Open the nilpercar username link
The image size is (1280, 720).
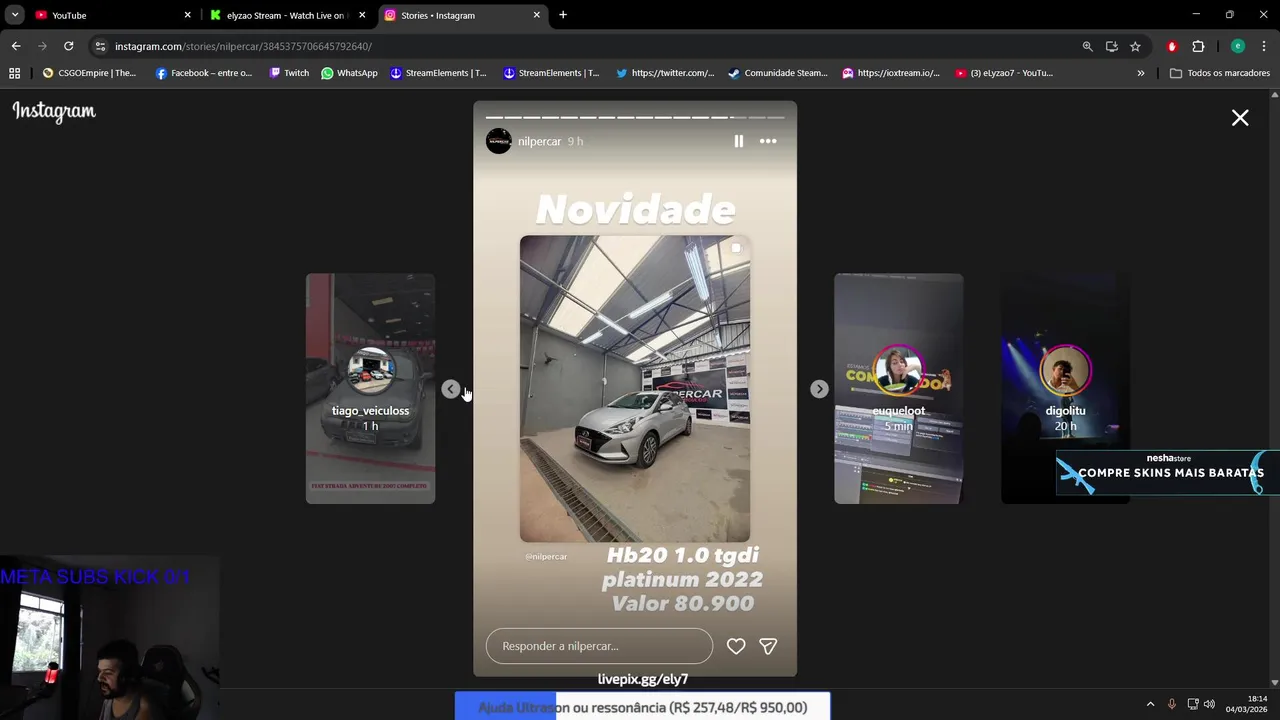[539, 141]
